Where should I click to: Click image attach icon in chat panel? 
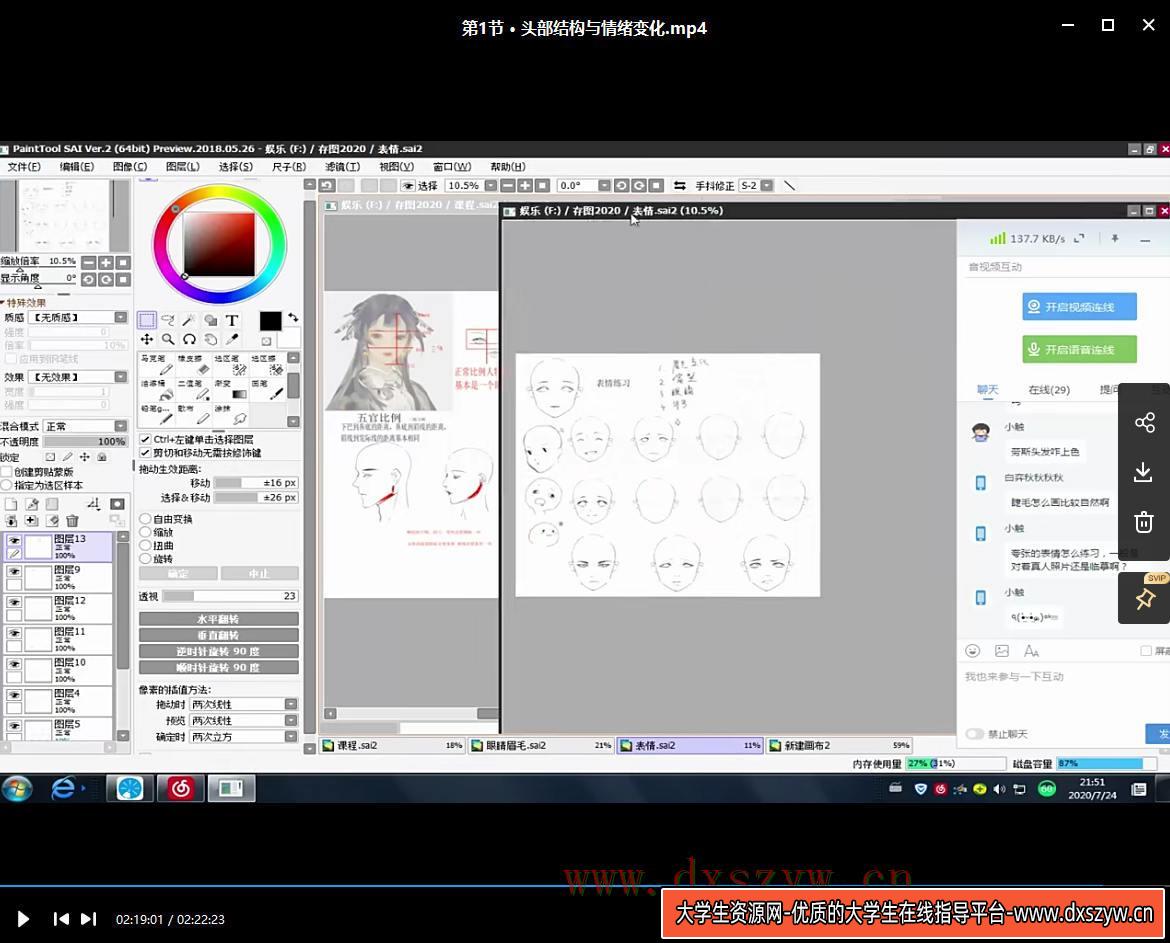pyautogui.click(x=1002, y=651)
